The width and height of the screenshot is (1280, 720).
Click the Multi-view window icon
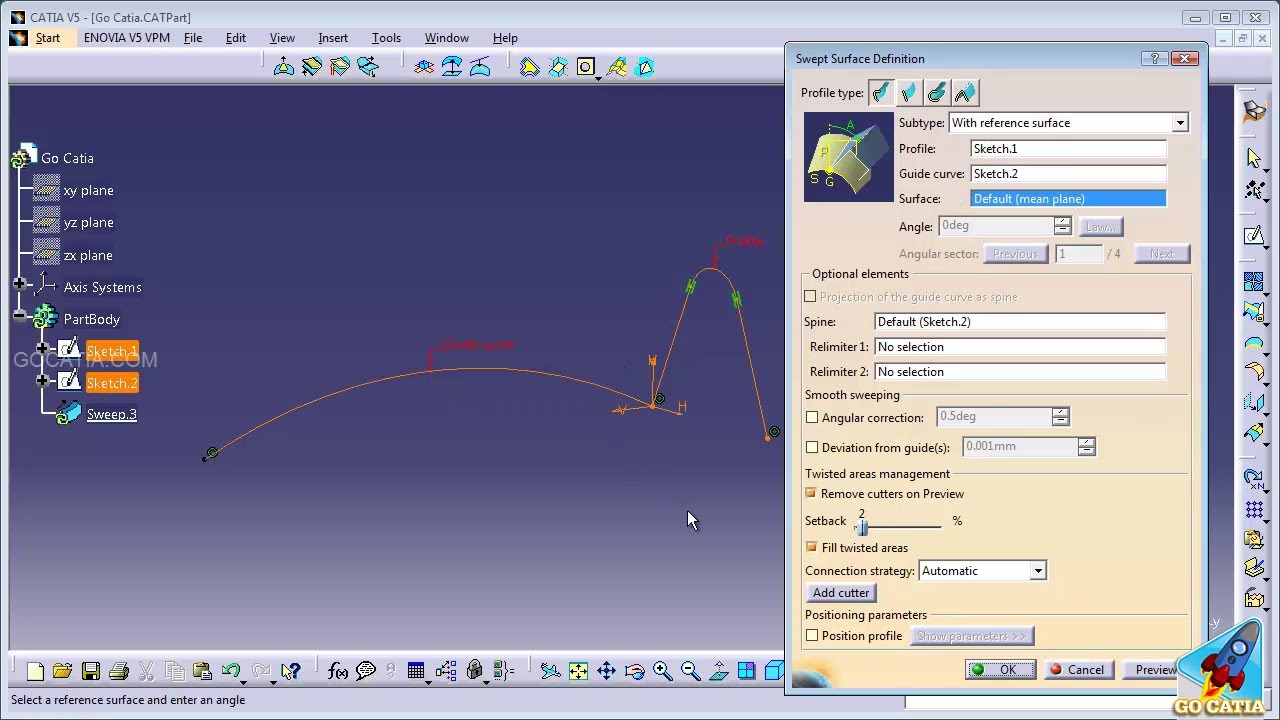coord(746,671)
